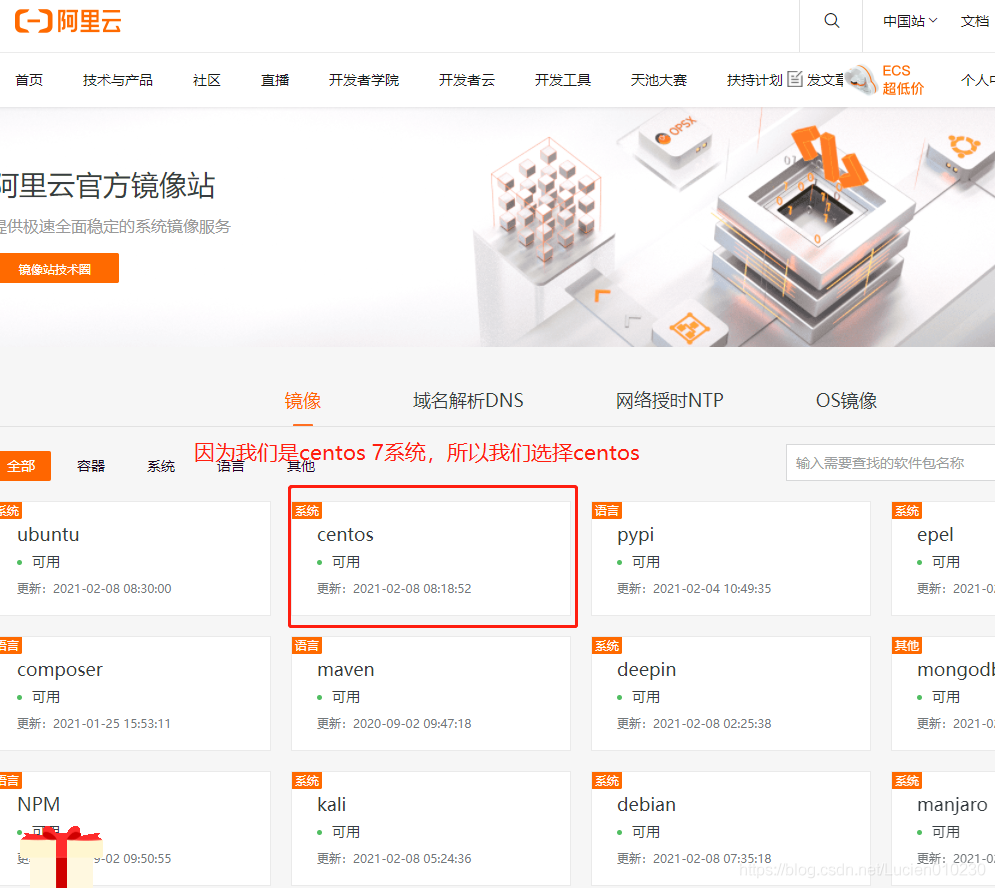995x888 pixels.
Task: Expand the 中国站 region dropdown
Action: (x=910, y=21)
